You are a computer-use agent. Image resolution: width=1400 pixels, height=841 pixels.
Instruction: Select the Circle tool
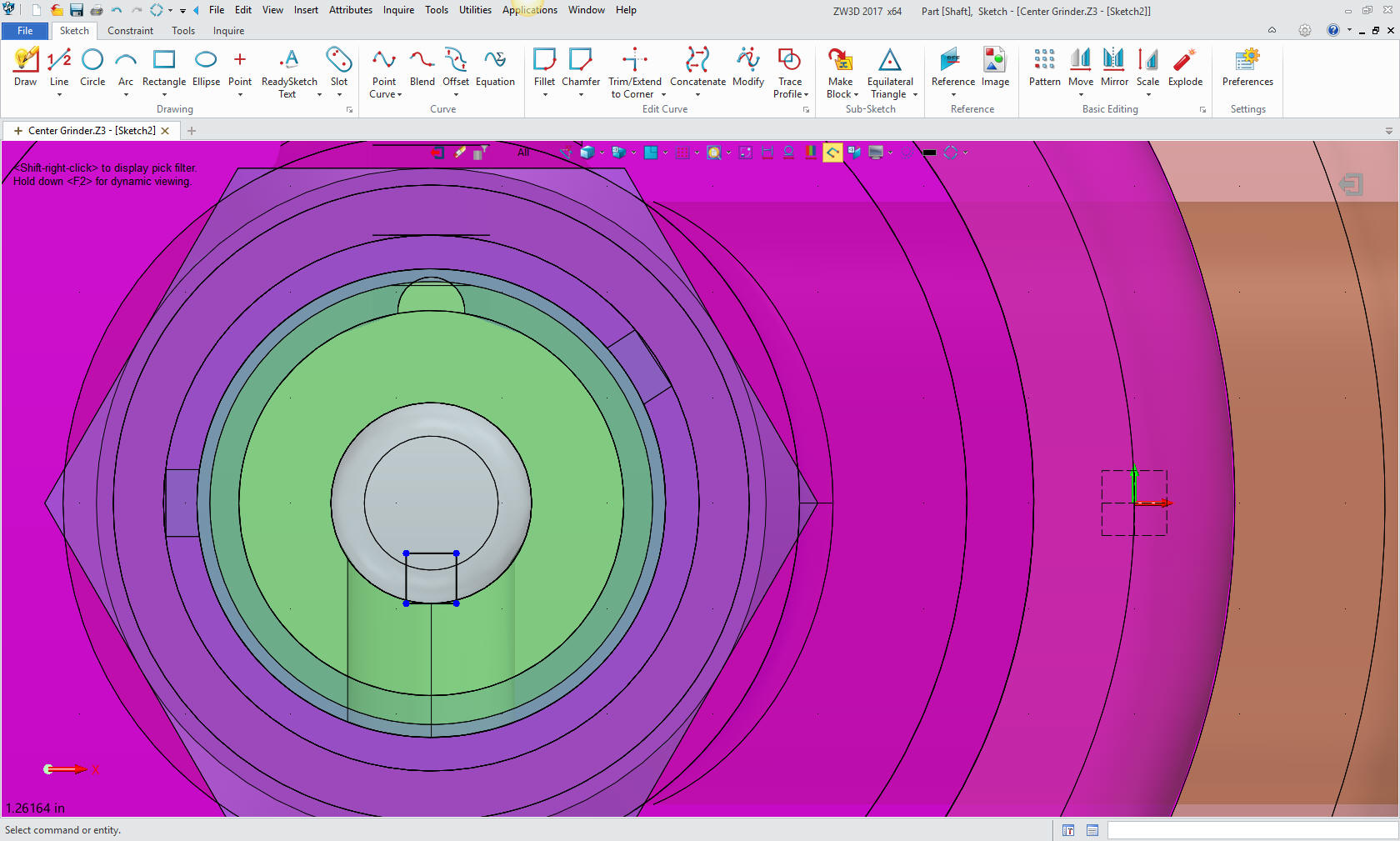click(92, 67)
